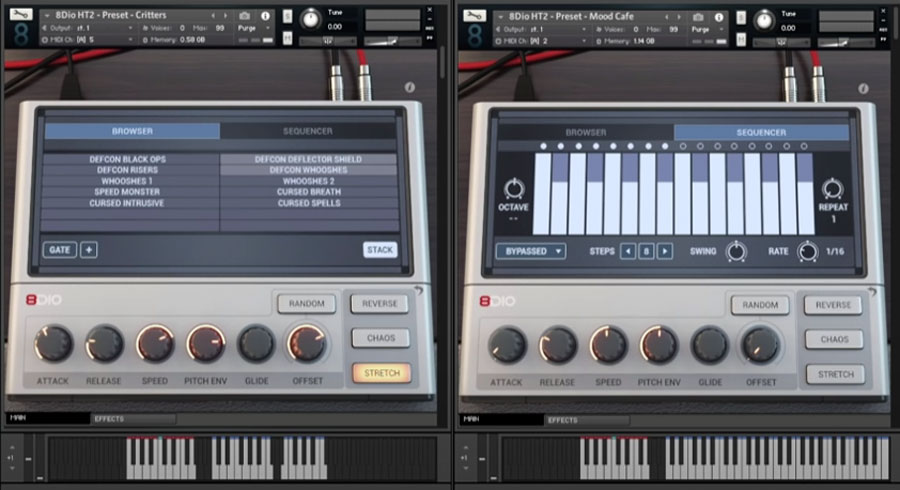Go to next preset arrow in Mood Cafe header
The image size is (900, 490).
[x=679, y=17]
